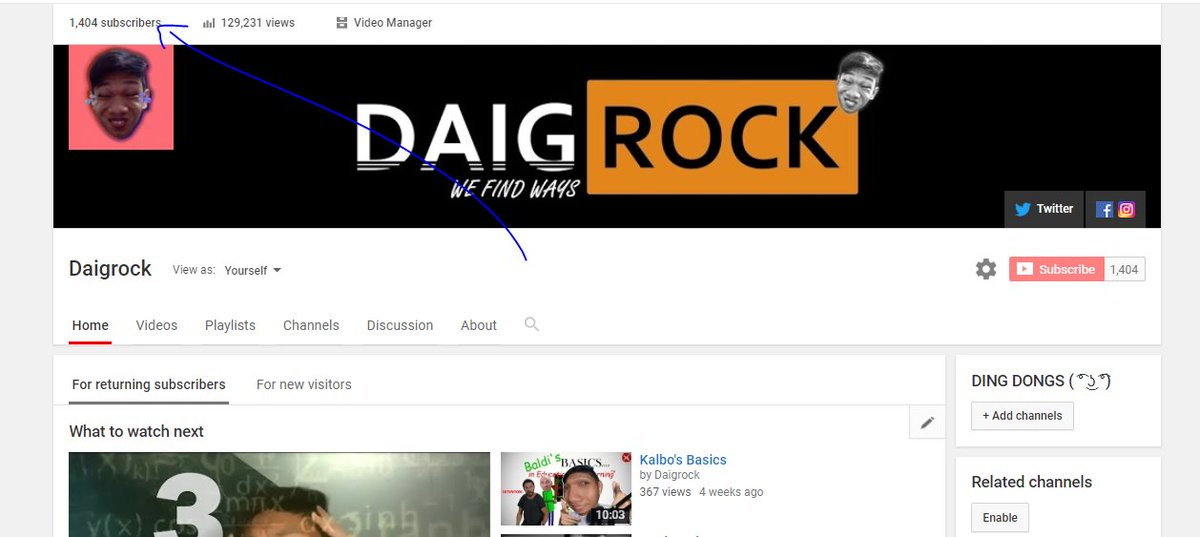The image size is (1200, 537).
Task: Open the Kalbo's Basics video title
Action: pos(683,460)
